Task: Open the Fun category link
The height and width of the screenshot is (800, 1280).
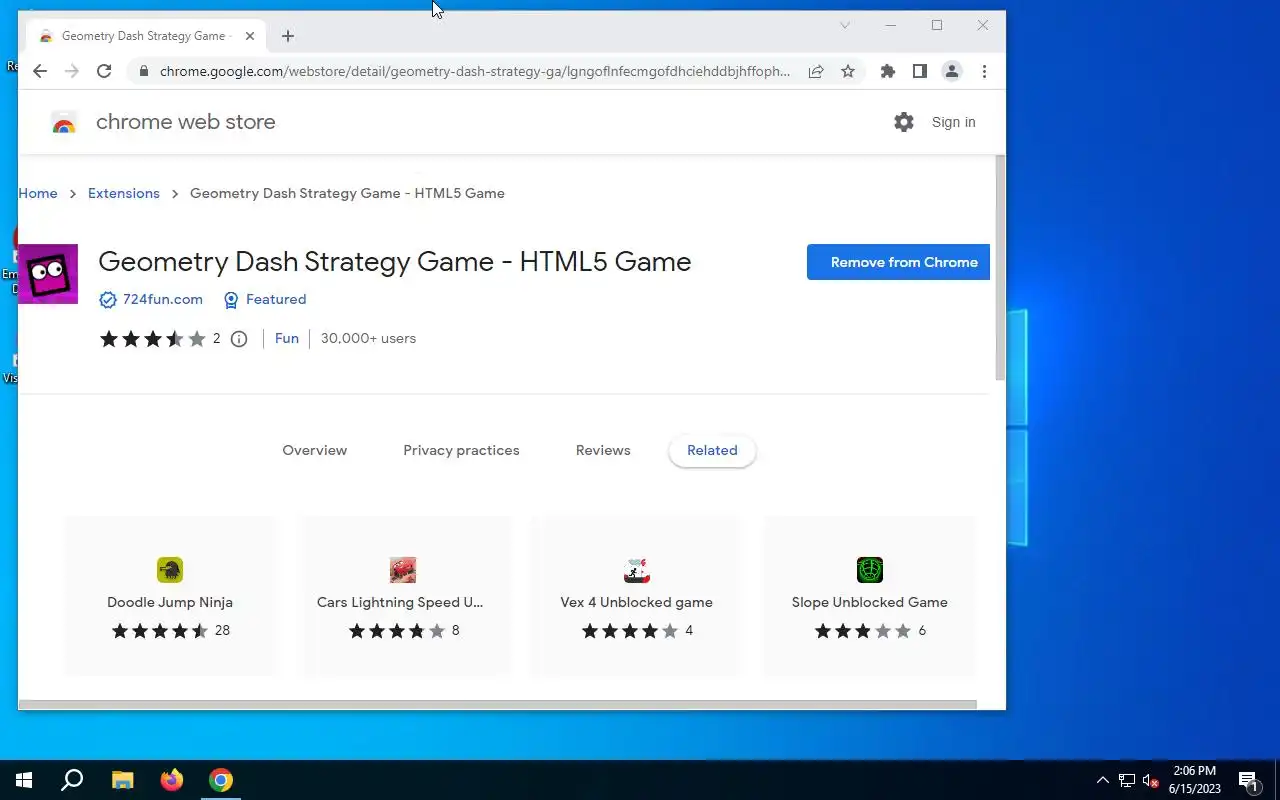Action: (287, 339)
